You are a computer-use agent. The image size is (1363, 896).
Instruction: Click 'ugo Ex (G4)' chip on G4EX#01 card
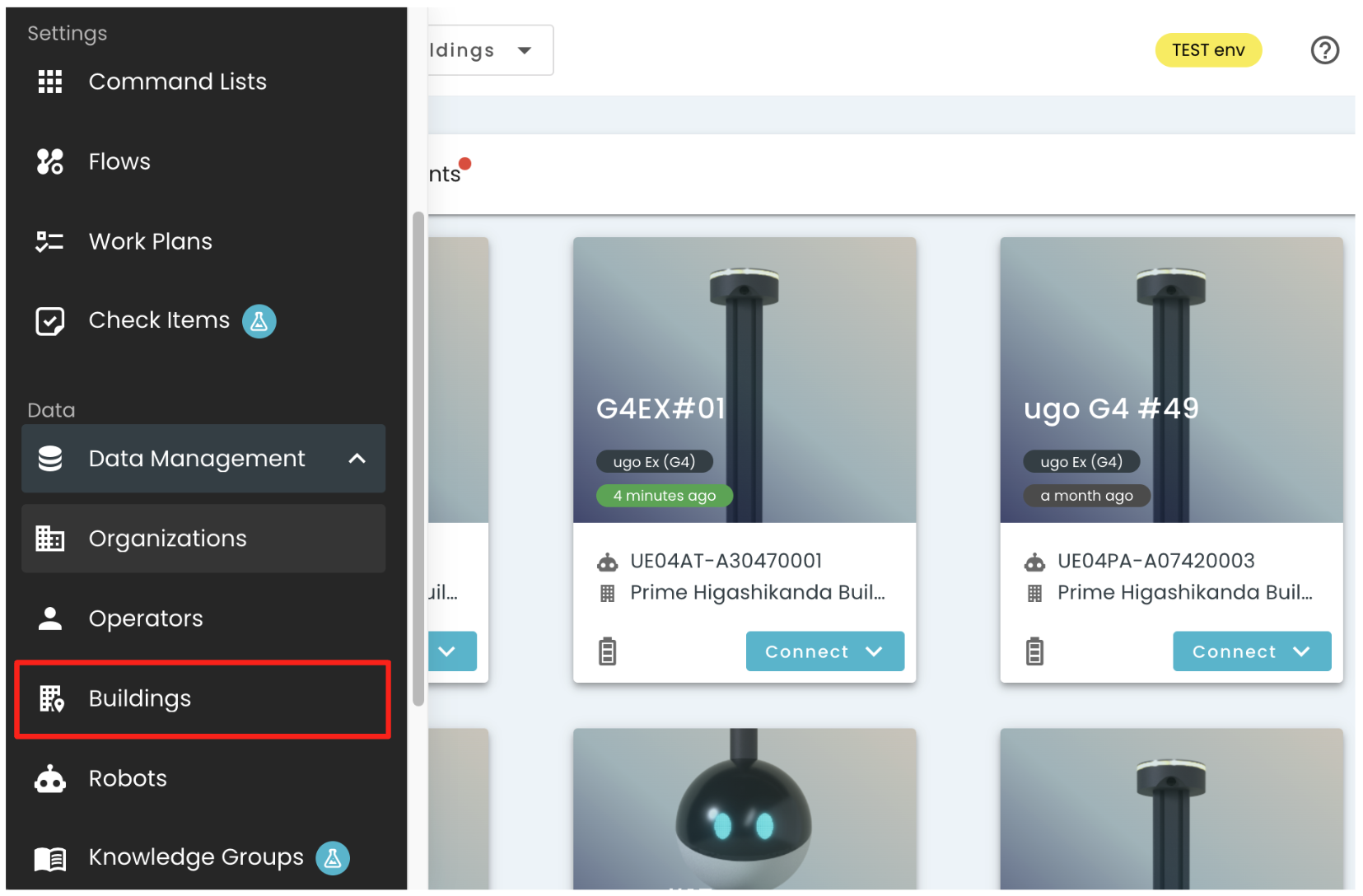tap(654, 462)
